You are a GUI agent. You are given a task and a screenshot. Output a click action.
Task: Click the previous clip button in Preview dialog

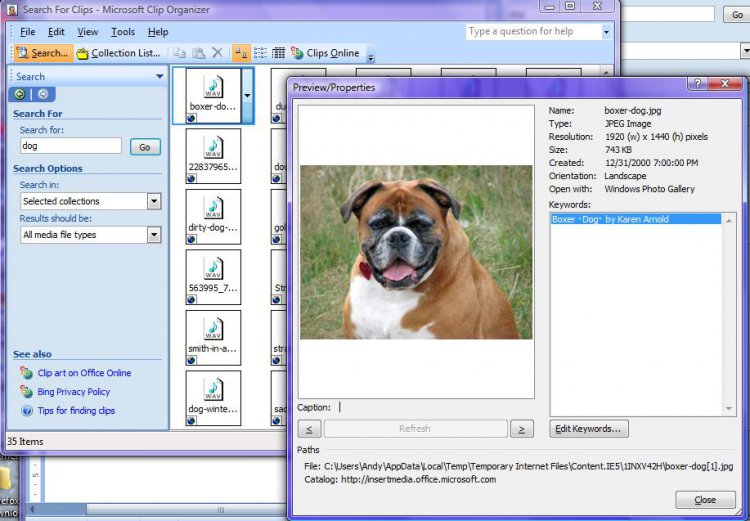[x=309, y=429]
